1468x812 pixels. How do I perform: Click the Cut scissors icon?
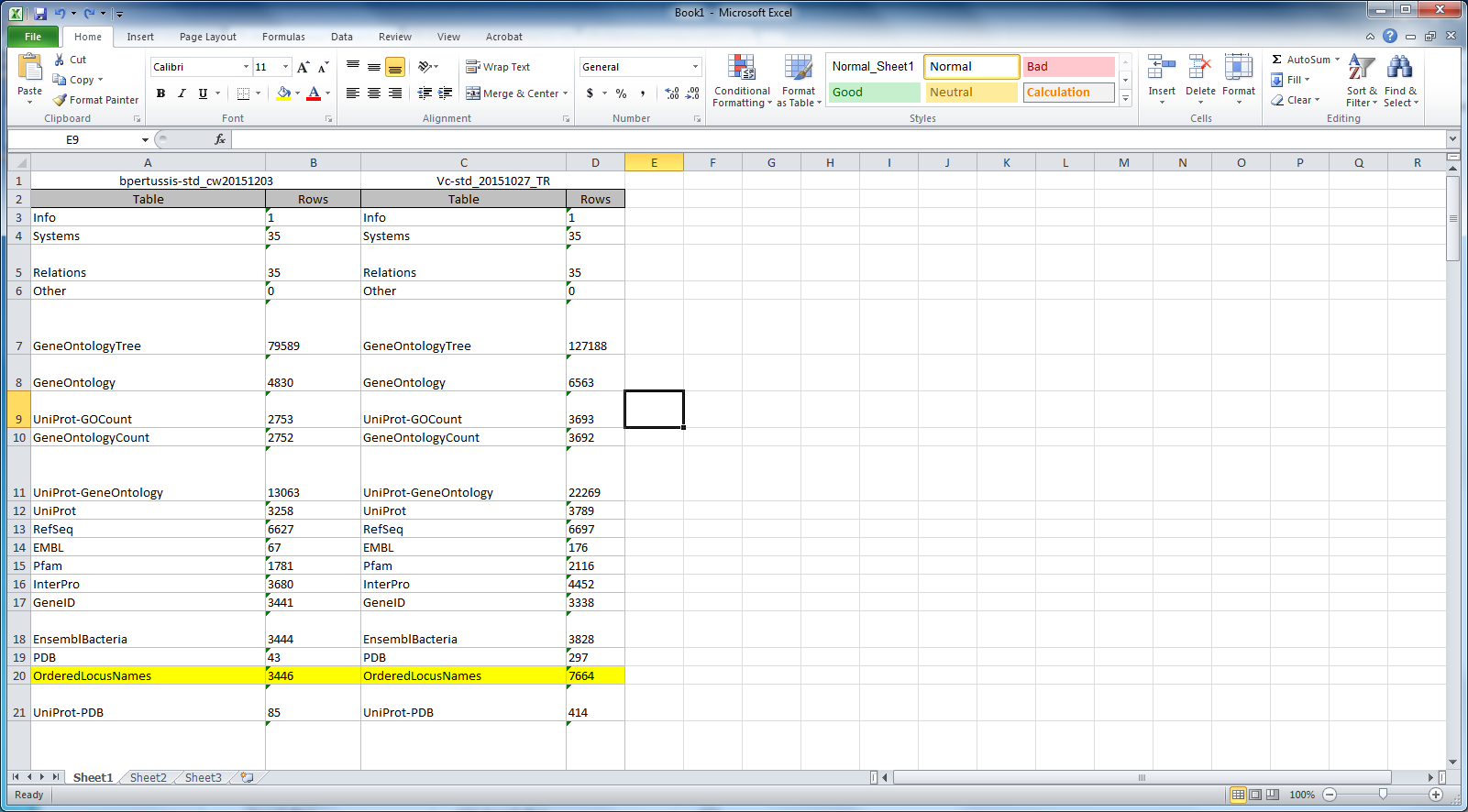coord(60,60)
